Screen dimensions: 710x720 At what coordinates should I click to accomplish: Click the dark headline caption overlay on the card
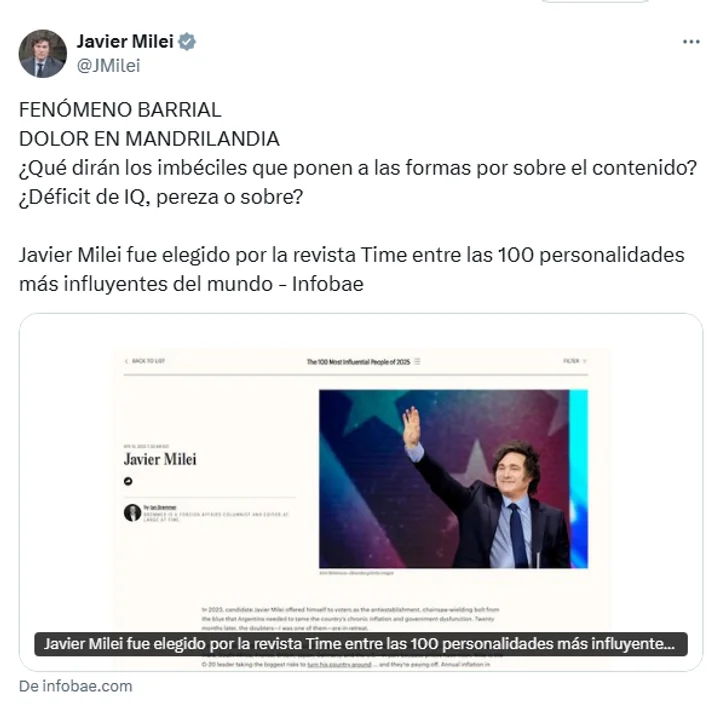click(x=361, y=644)
